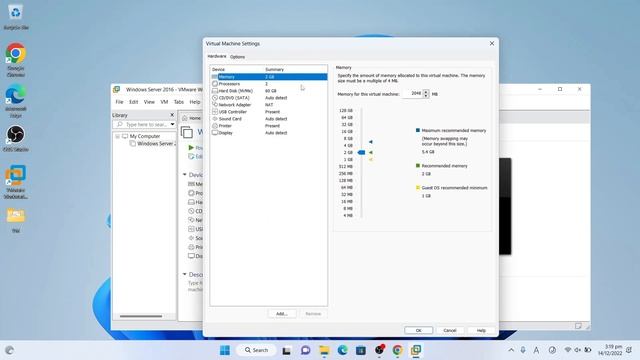This screenshot has height=360, width=640.
Task: Open the Help menu in VMware menu bar
Action: pyautogui.click(x=195, y=102)
